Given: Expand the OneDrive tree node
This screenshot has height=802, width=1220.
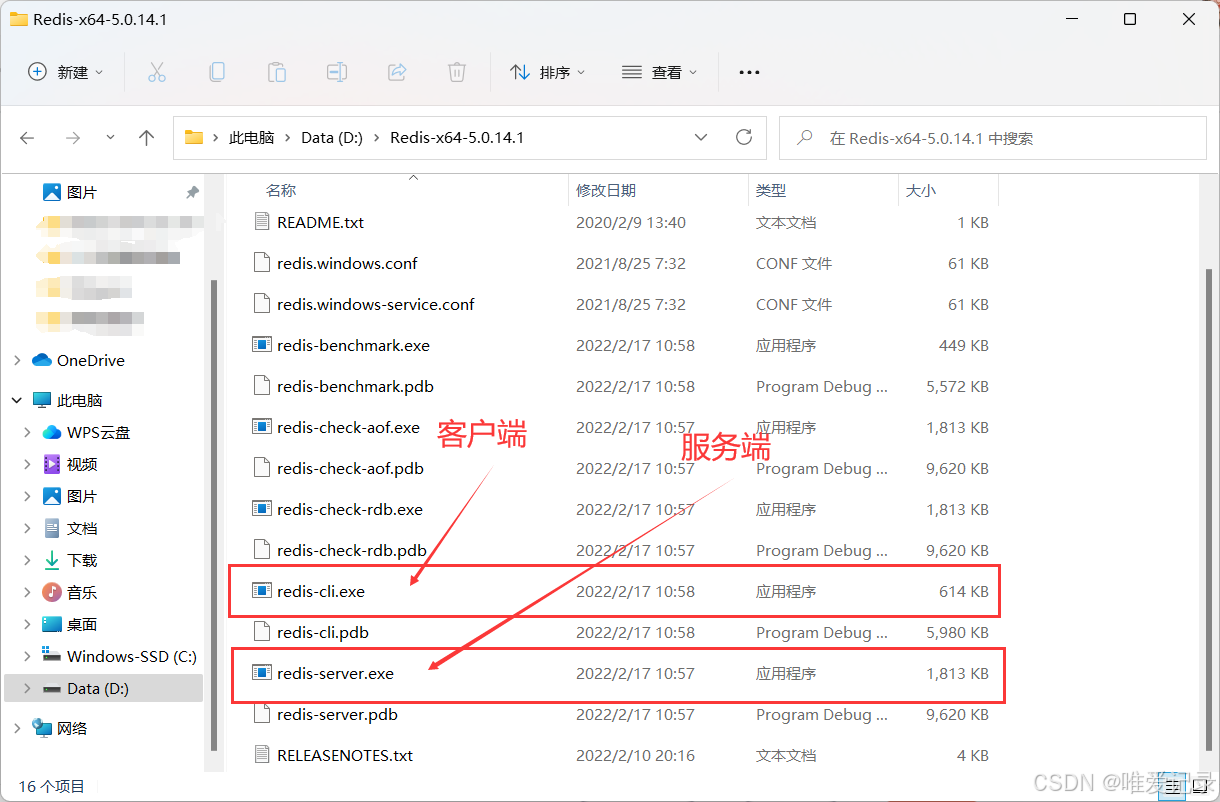Looking at the screenshot, I should pyautogui.click(x=17, y=360).
